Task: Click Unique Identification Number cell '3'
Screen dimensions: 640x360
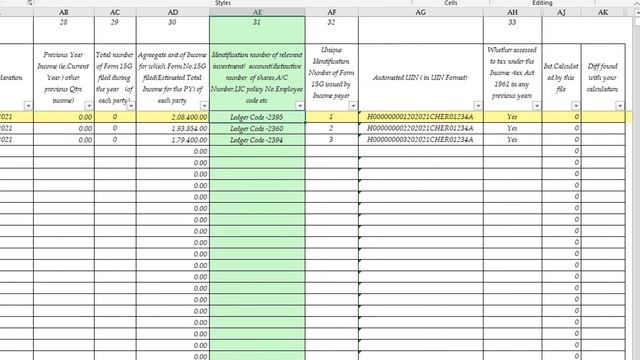Action: (331, 140)
